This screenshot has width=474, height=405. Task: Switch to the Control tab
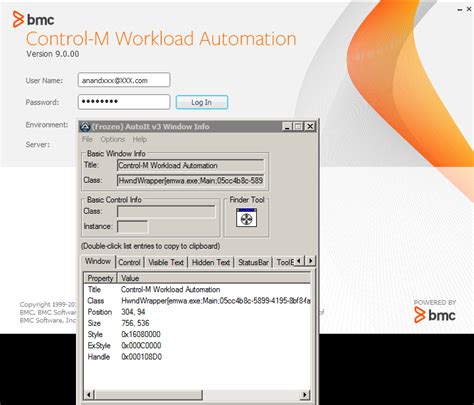(129, 262)
